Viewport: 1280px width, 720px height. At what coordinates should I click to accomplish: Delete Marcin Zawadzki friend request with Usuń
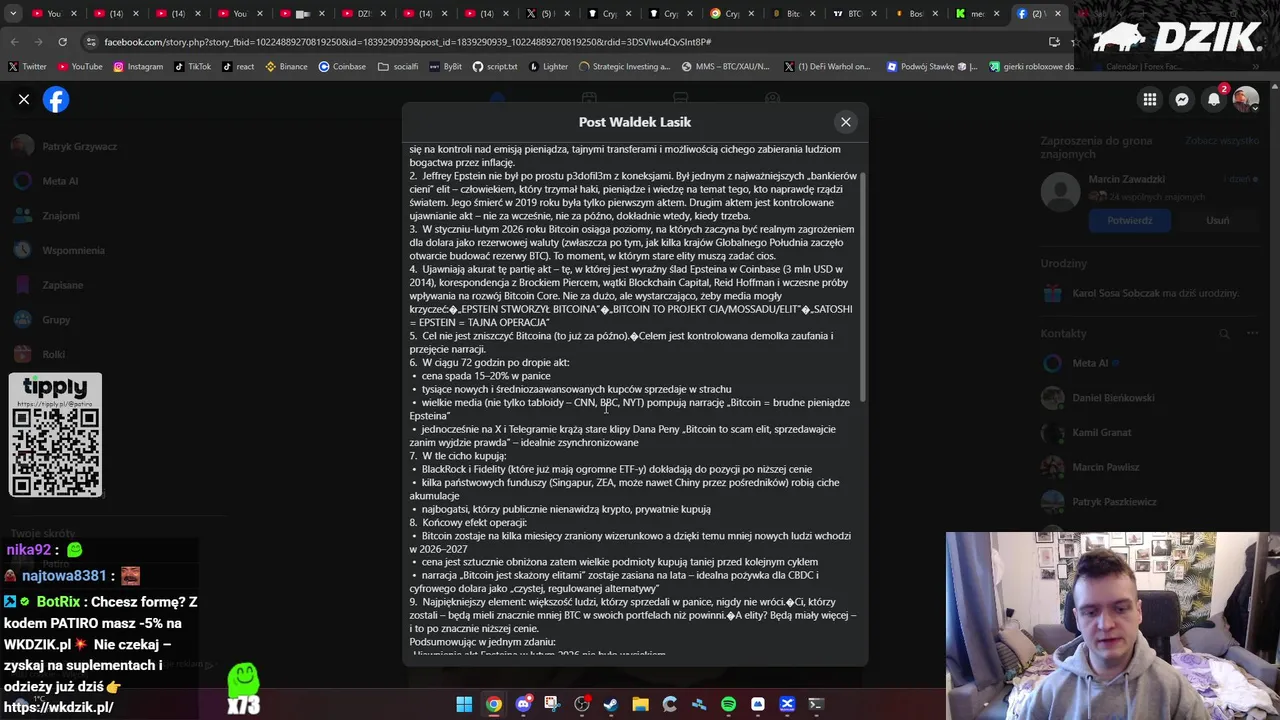coord(1217,220)
